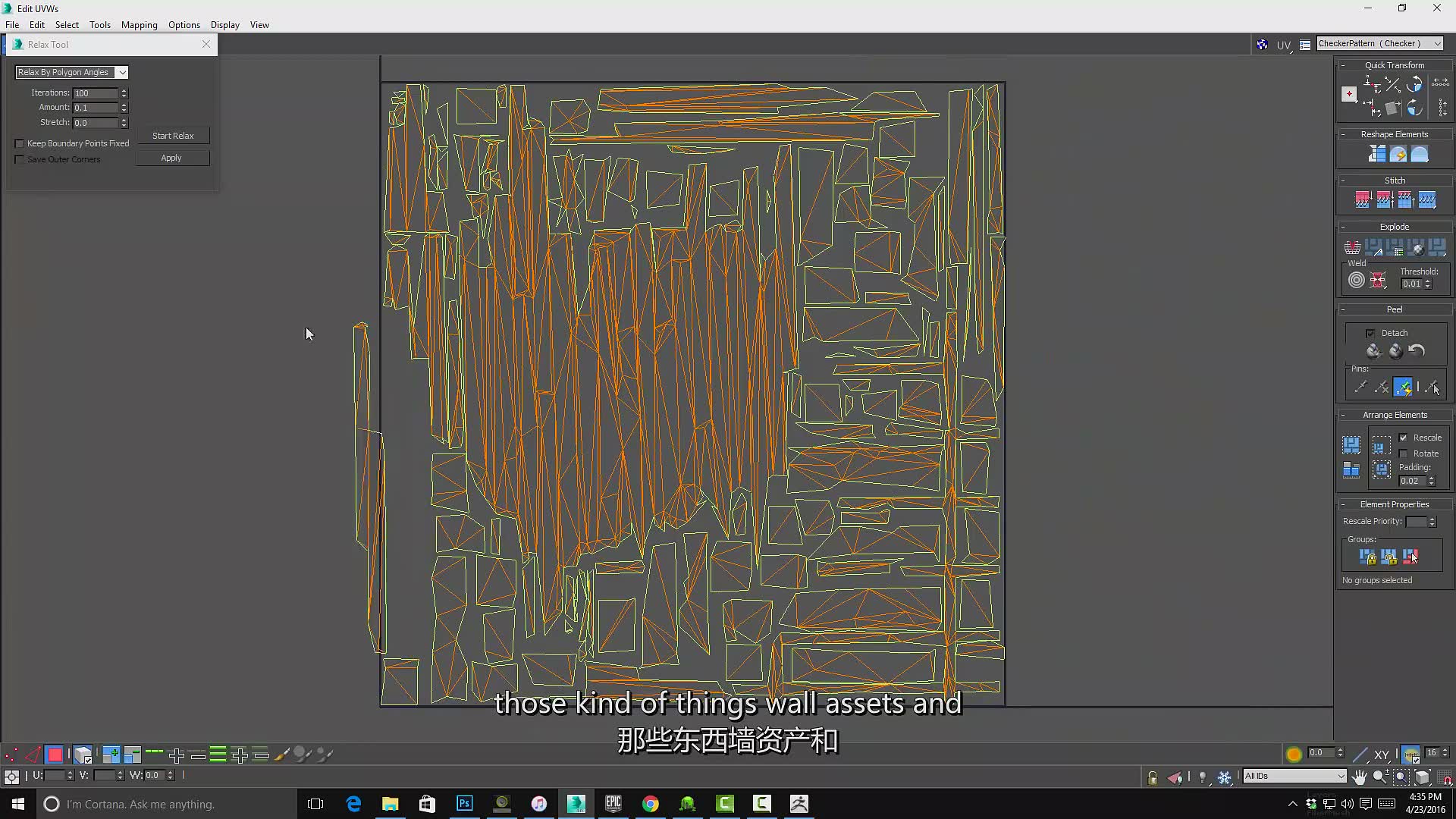Collapse Arrange Elements rollout
The height and width of the screenshot is (819, 1456).
click(1343, 415)
